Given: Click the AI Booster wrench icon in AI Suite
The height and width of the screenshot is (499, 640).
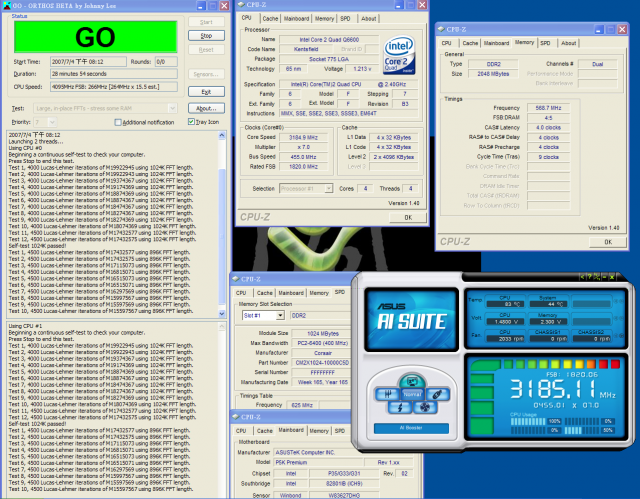Looking at the screenshot, I should click(x=438, y=394).
